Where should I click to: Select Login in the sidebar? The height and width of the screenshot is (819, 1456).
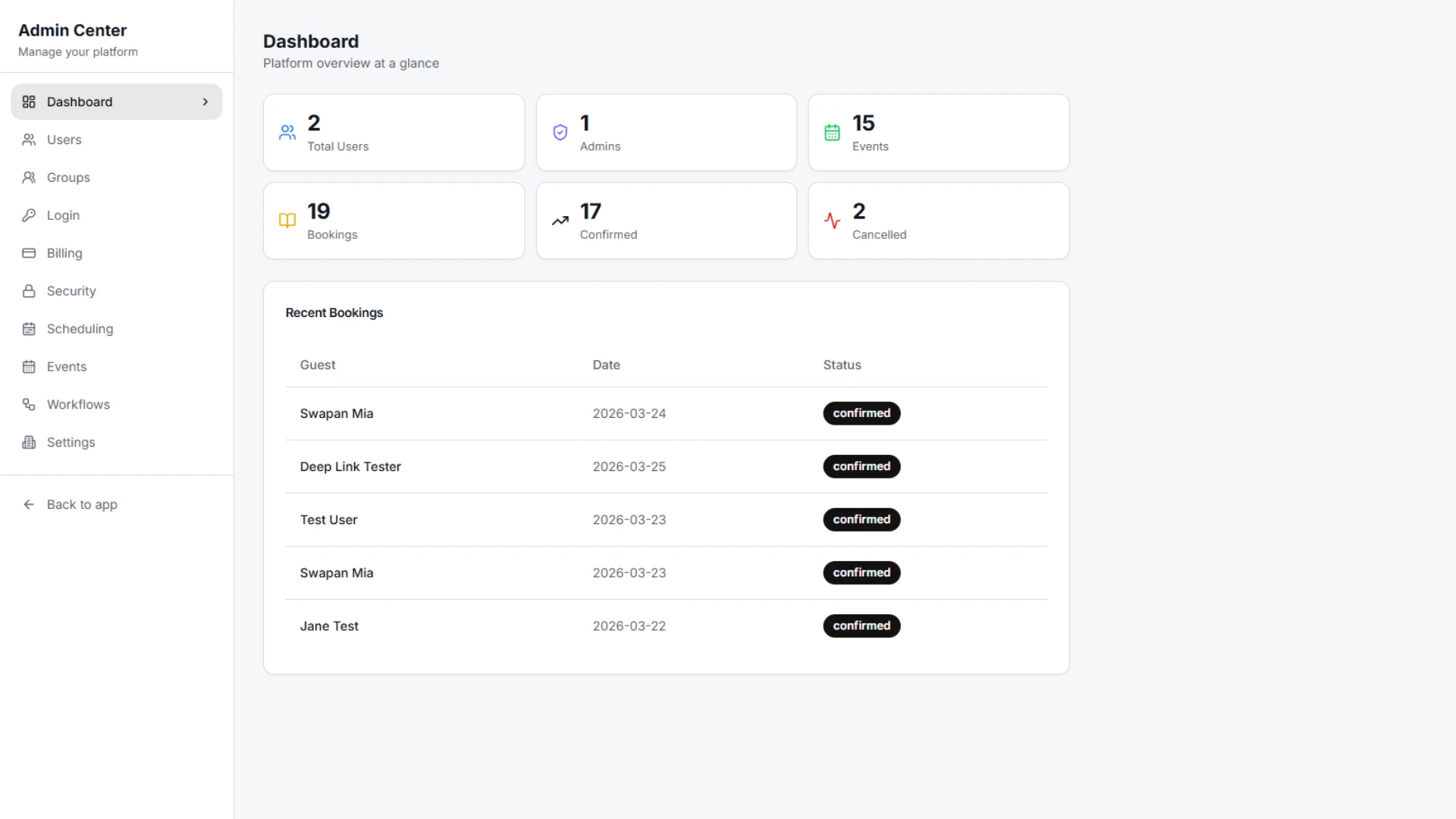(x=117, y=215)
